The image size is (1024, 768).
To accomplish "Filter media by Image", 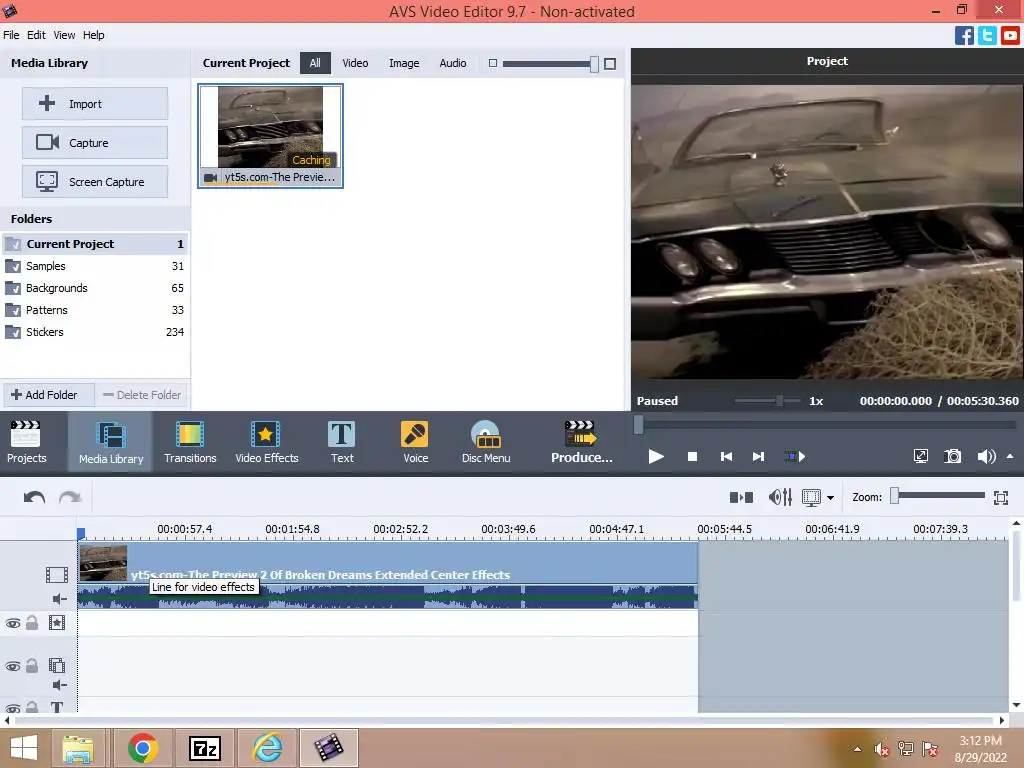I will coord(404,63).
